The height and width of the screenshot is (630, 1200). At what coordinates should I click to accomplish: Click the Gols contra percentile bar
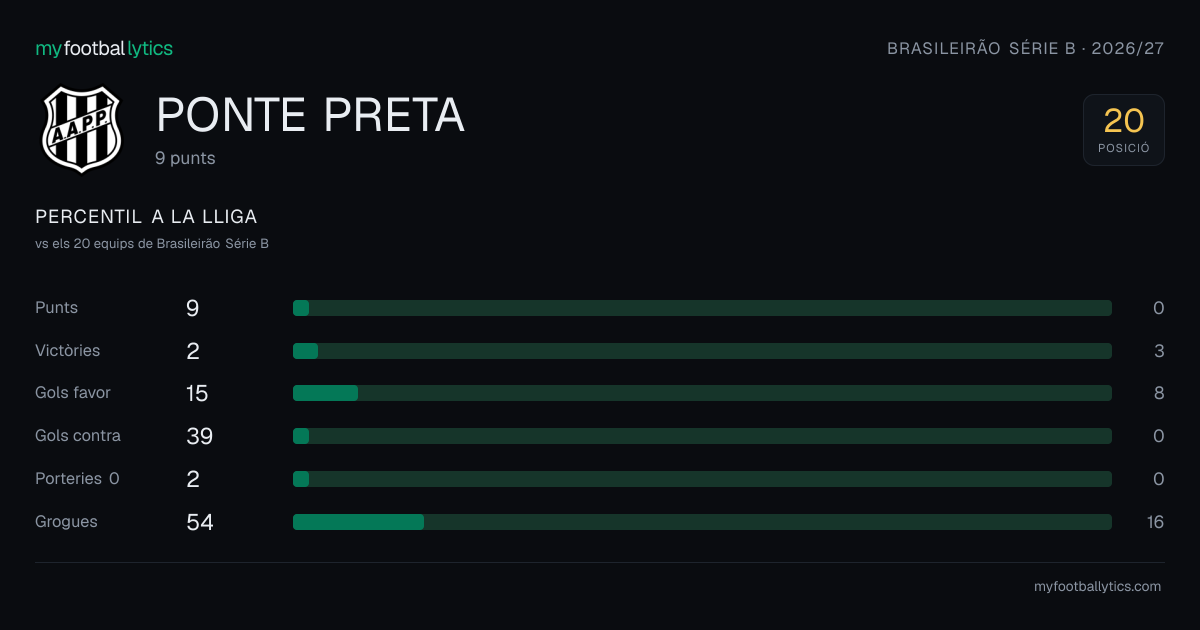pos(702,436)
